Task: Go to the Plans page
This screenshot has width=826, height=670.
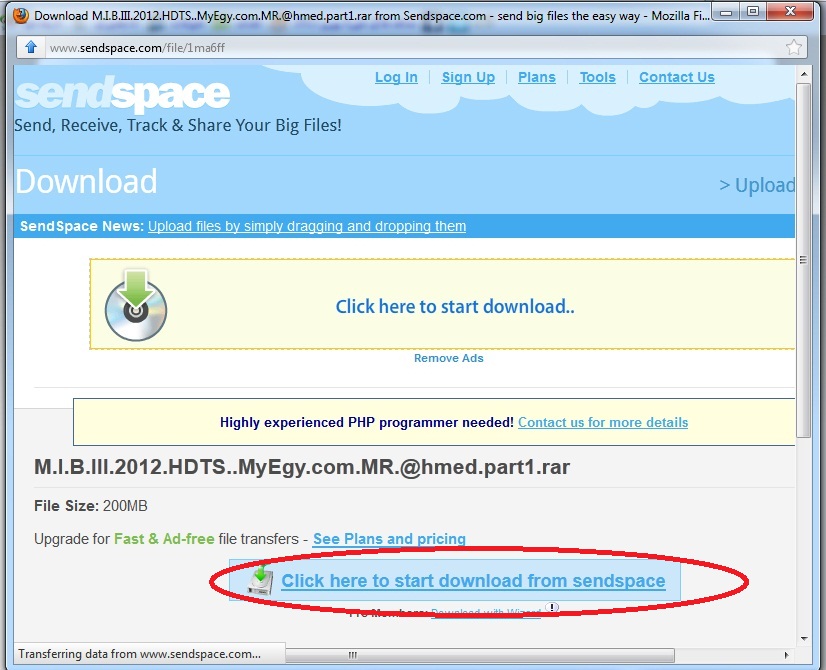Action: point(536,77)
